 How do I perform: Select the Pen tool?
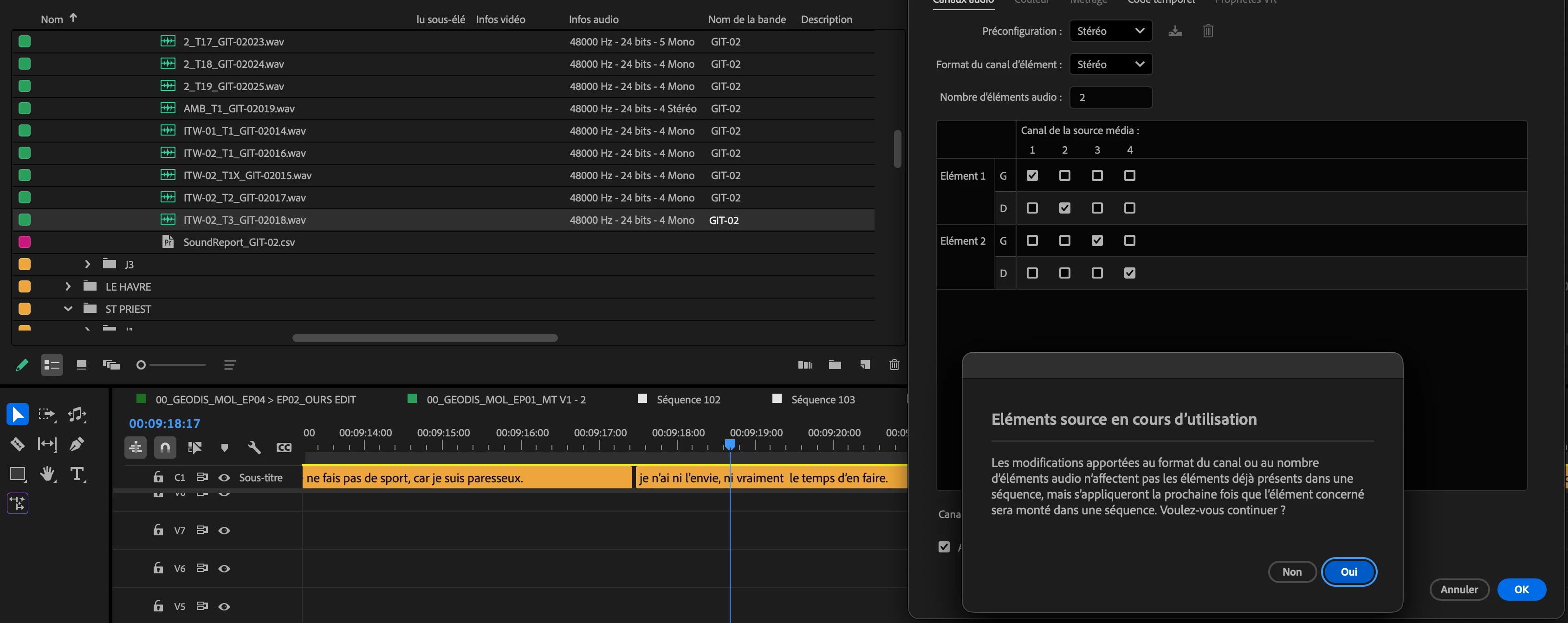[x=77, y=444]
